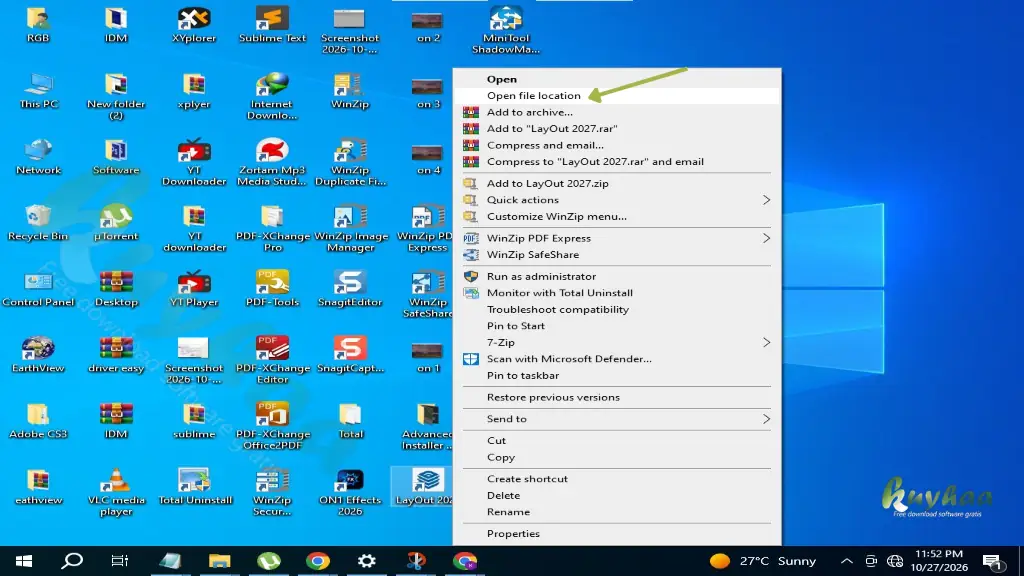This screenshot has height=576, width=1024.
Task: Select the Internet Download Manager shortcut
Action: 272,97
